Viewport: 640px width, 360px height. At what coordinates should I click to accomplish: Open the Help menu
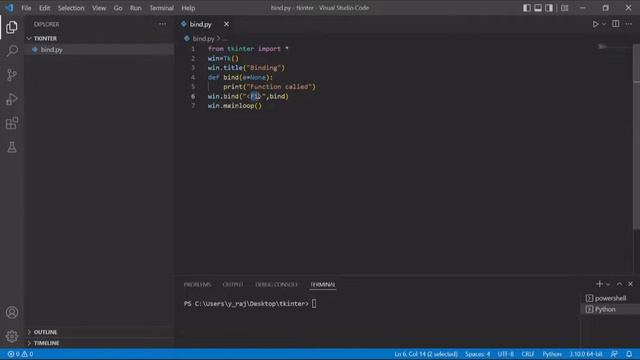coord(188,8)
